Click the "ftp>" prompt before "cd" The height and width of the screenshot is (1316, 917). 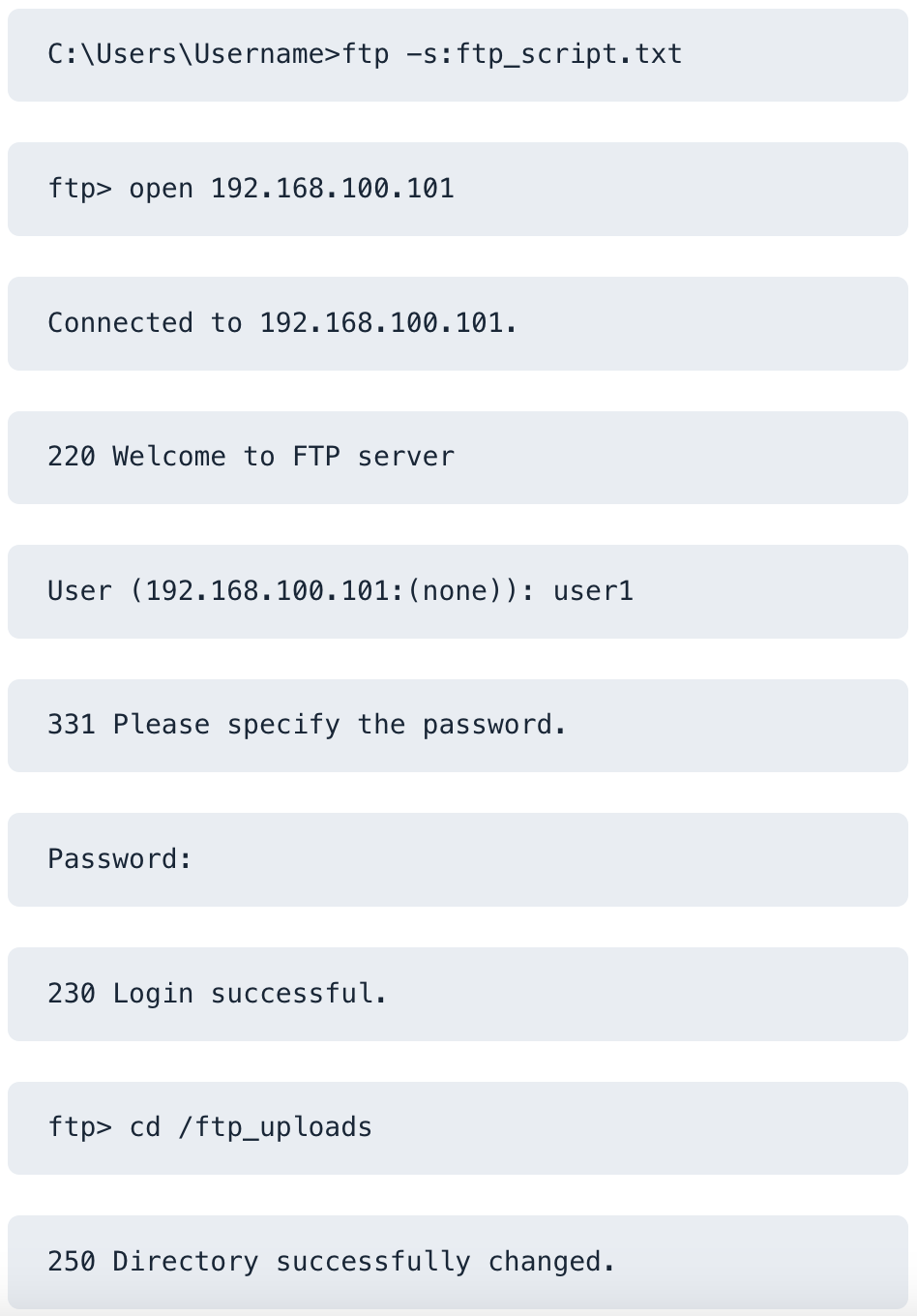pos(79,1127)
